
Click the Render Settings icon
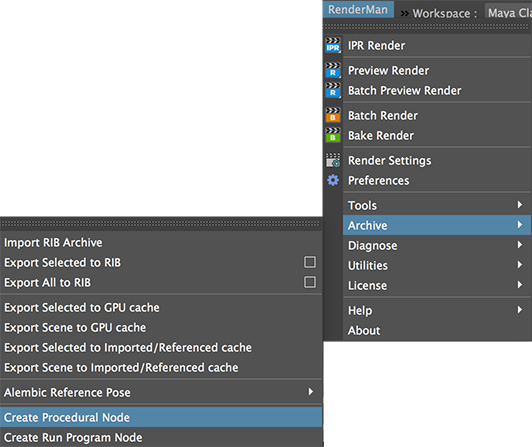[333, 160]
